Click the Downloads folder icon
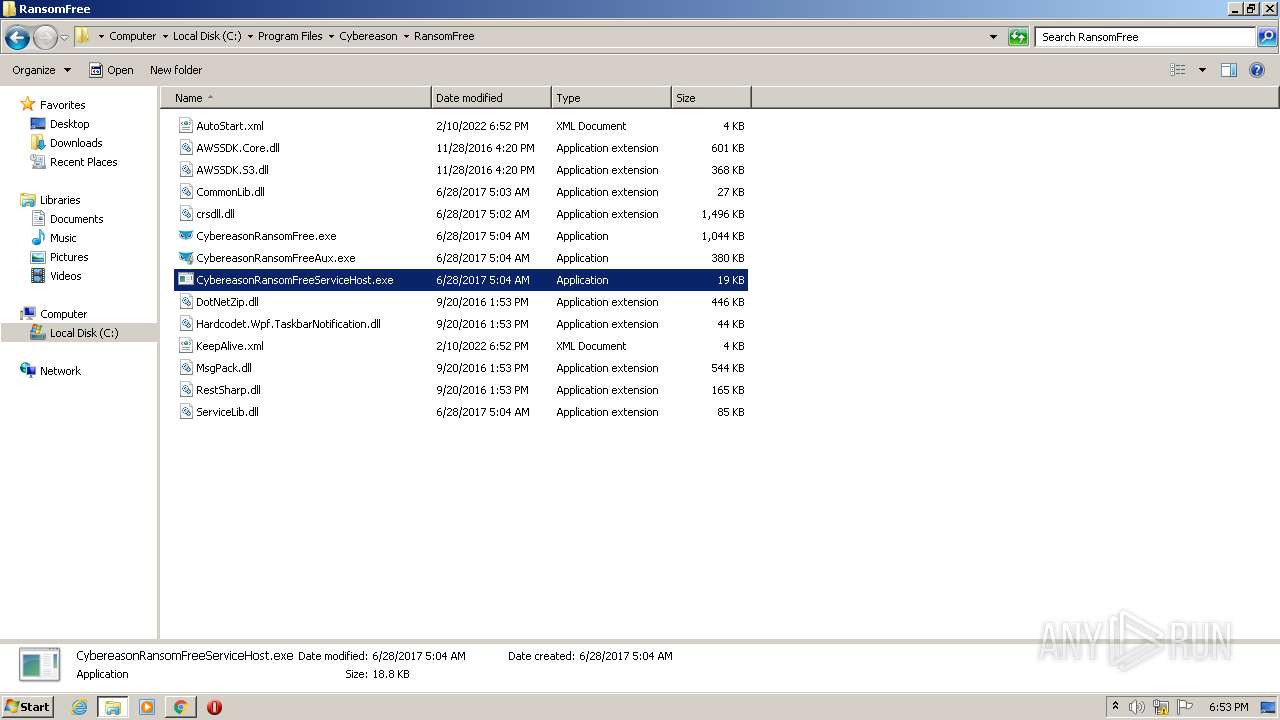The width and height of the screenshot is (1280, 720). pos(38,143)
